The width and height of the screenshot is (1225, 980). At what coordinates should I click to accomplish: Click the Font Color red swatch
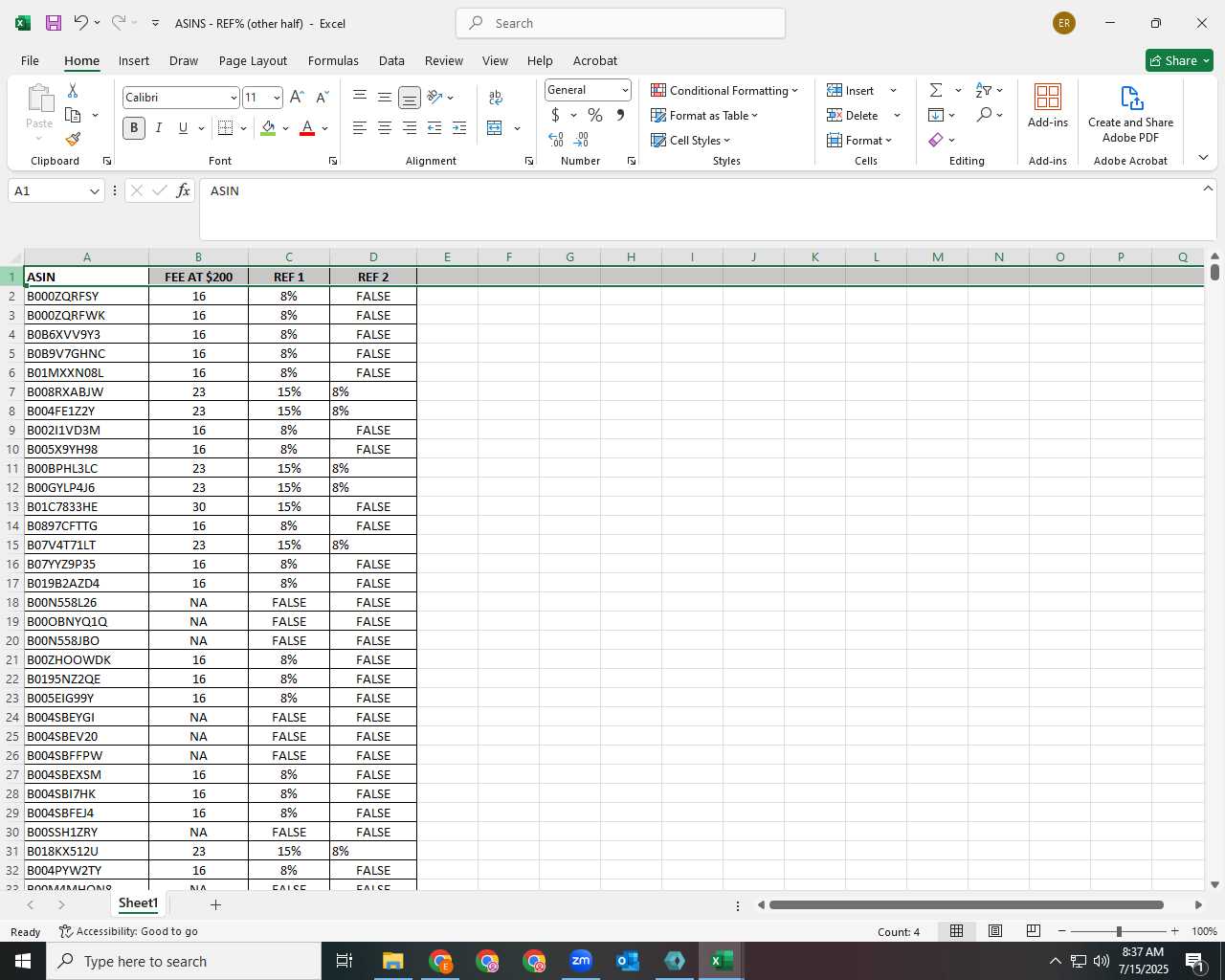pyautogui.click(x=307, y=127)
